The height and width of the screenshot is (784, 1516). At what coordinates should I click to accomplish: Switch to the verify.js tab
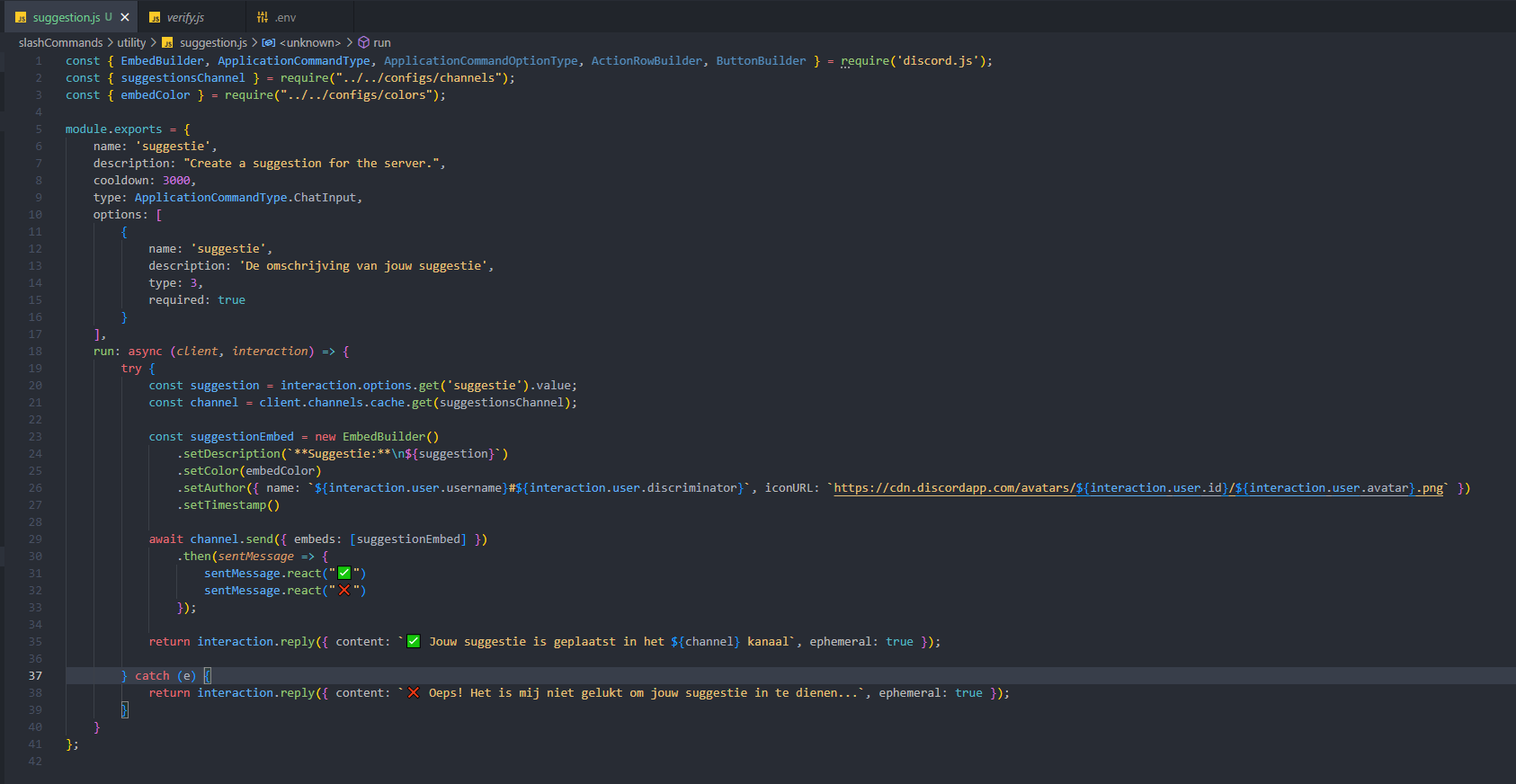click(185, 17)
